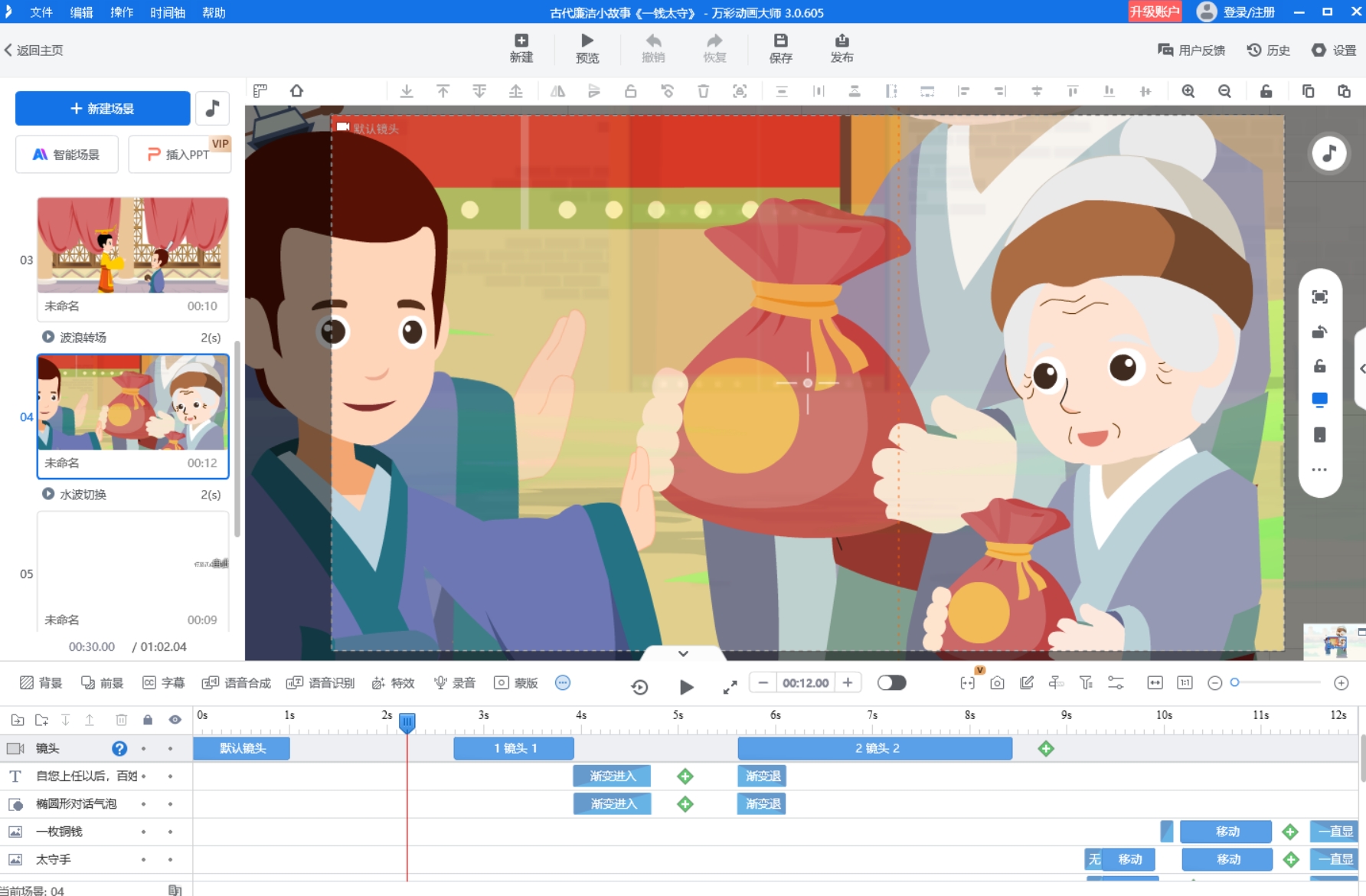
Task: Click the fullscreen expand arrows icon
Action: (730, 688)
